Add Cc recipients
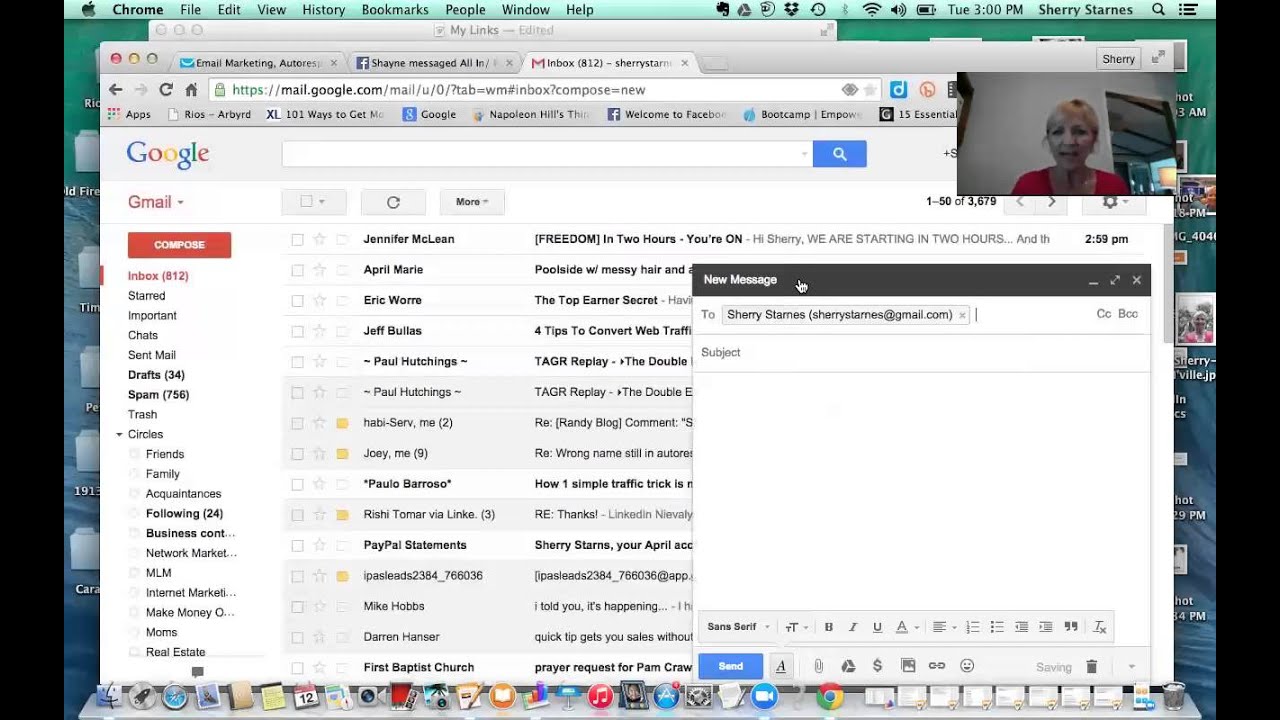This screenshot has height=720, width=1280. pyautogui.click(x=1103, y=314)
